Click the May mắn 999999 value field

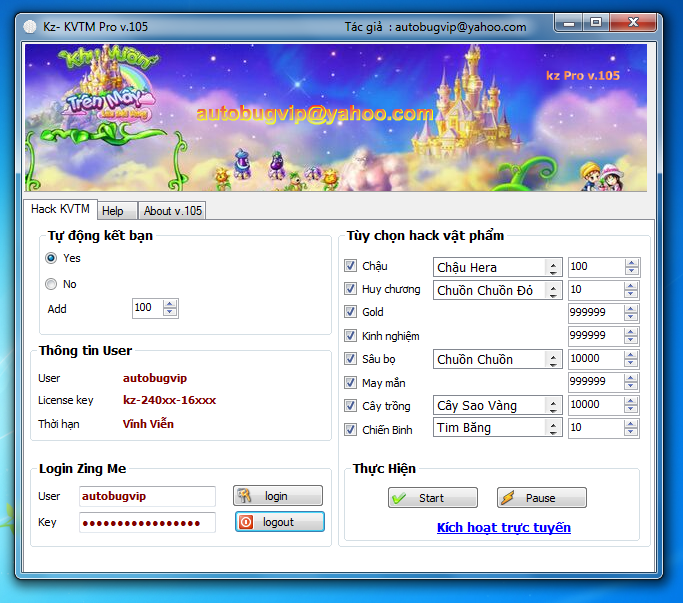(596, 382)
